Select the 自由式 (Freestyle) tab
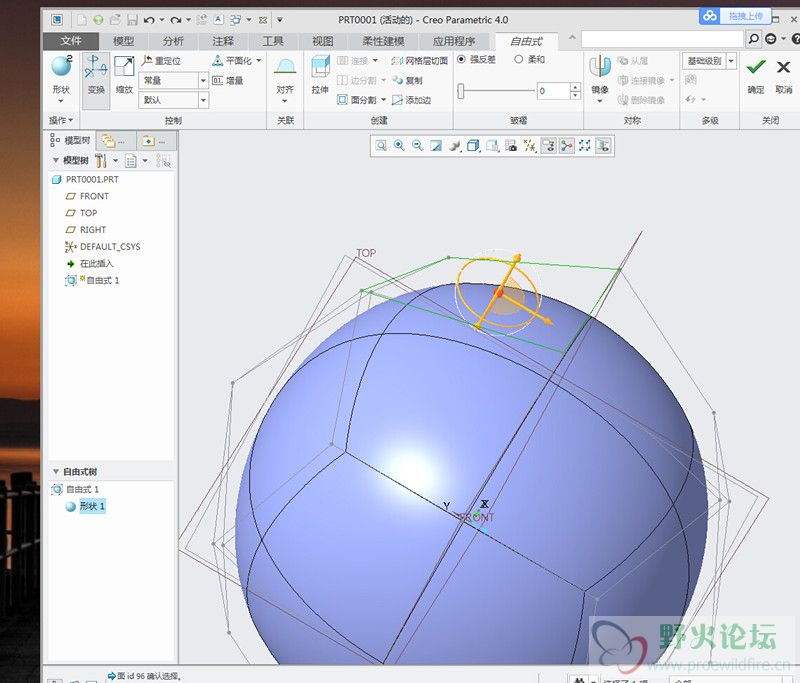 [x=527, y=41]
